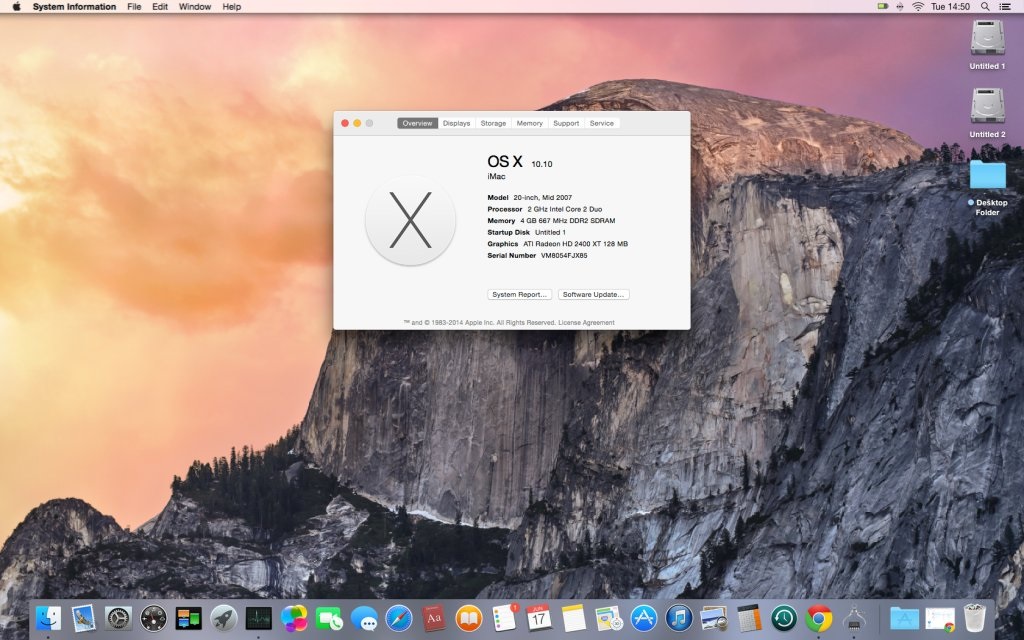Viewport: 1024px width, 640px height.
Task: Open App Store icon in Dock
Action: coord(644,618)
